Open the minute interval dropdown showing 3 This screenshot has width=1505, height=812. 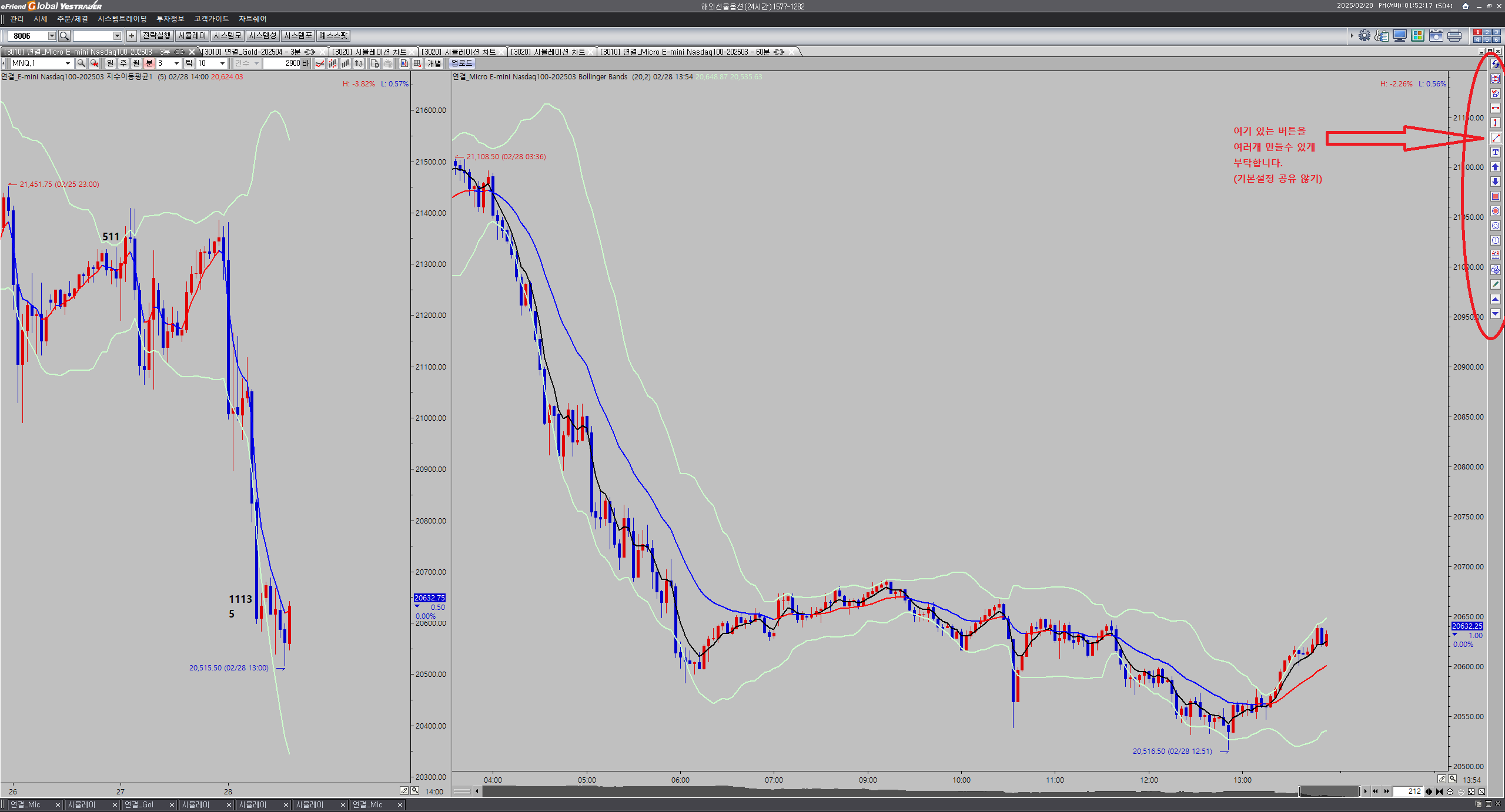[x=176, y=63]
